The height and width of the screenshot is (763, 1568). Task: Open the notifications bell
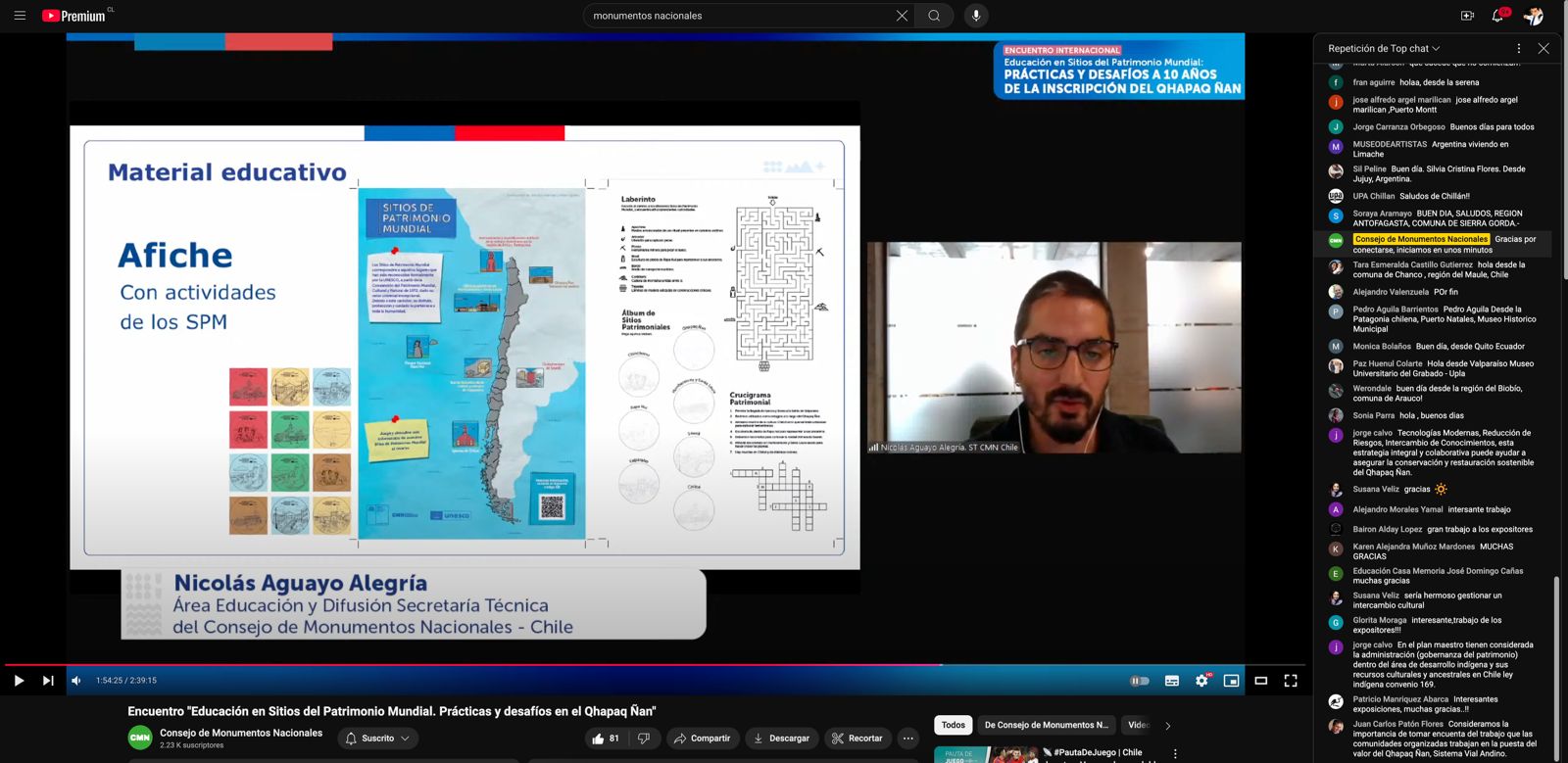point(1497,16)
